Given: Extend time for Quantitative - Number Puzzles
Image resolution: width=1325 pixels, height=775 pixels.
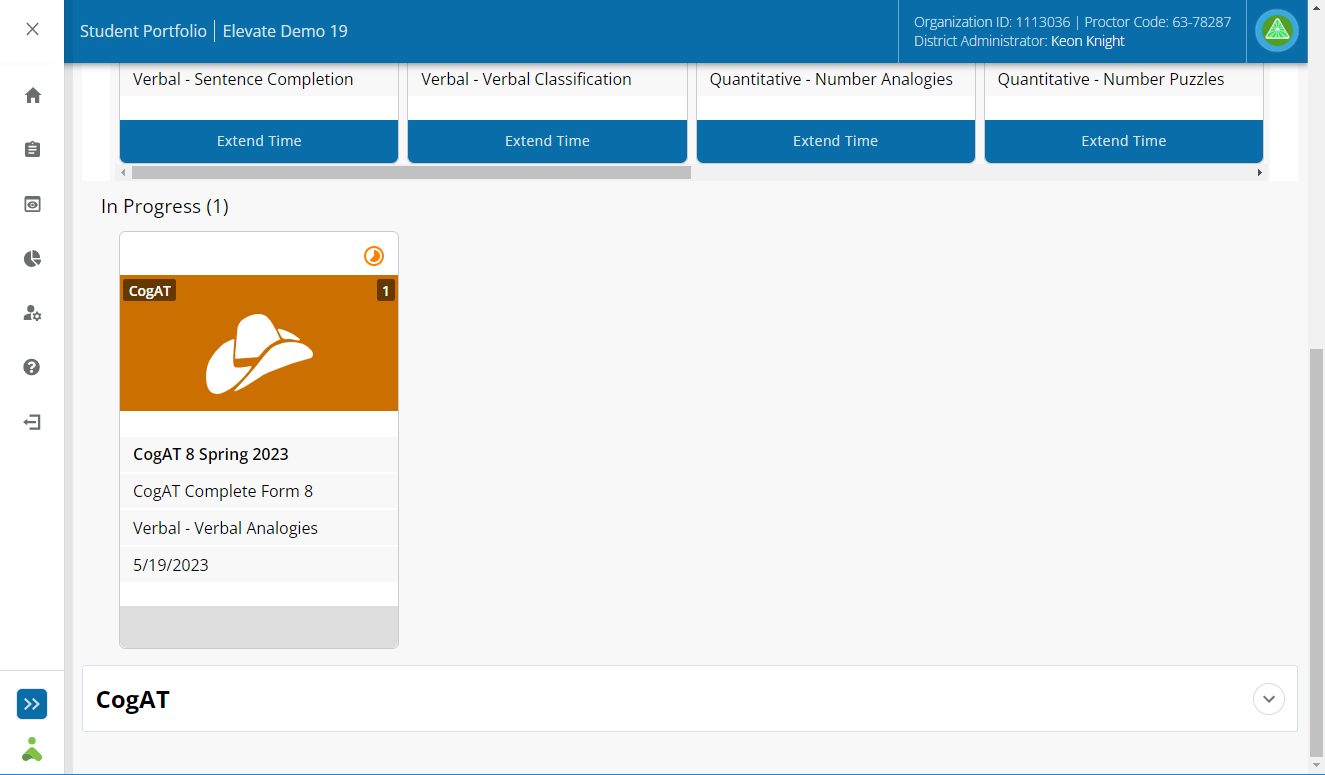Looking at the screenshot, I should pos(1124,141).
